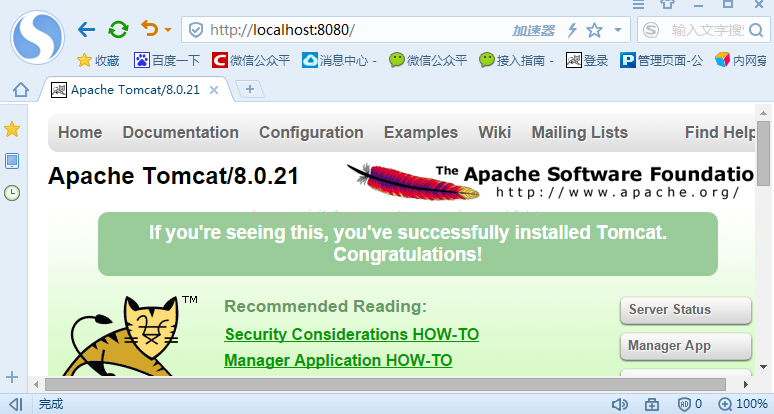Open Manager Application HOW-TO link
Screen dimensions: 774x414
coord(338,360)
